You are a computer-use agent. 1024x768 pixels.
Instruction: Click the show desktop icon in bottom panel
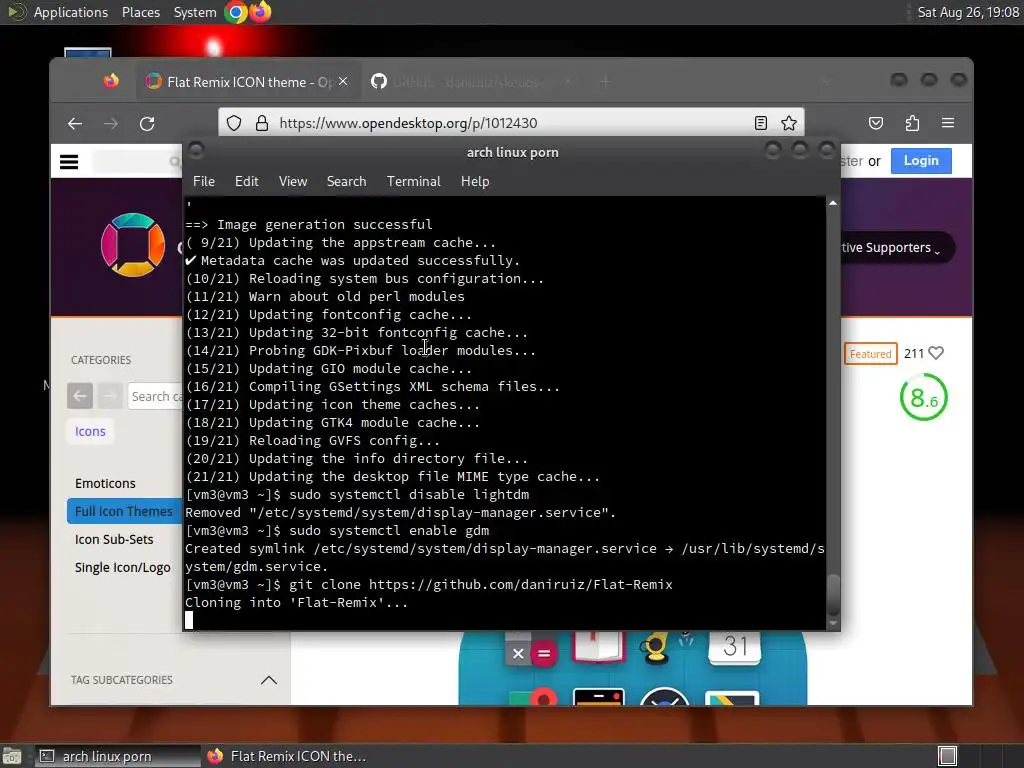pos(11,756)
